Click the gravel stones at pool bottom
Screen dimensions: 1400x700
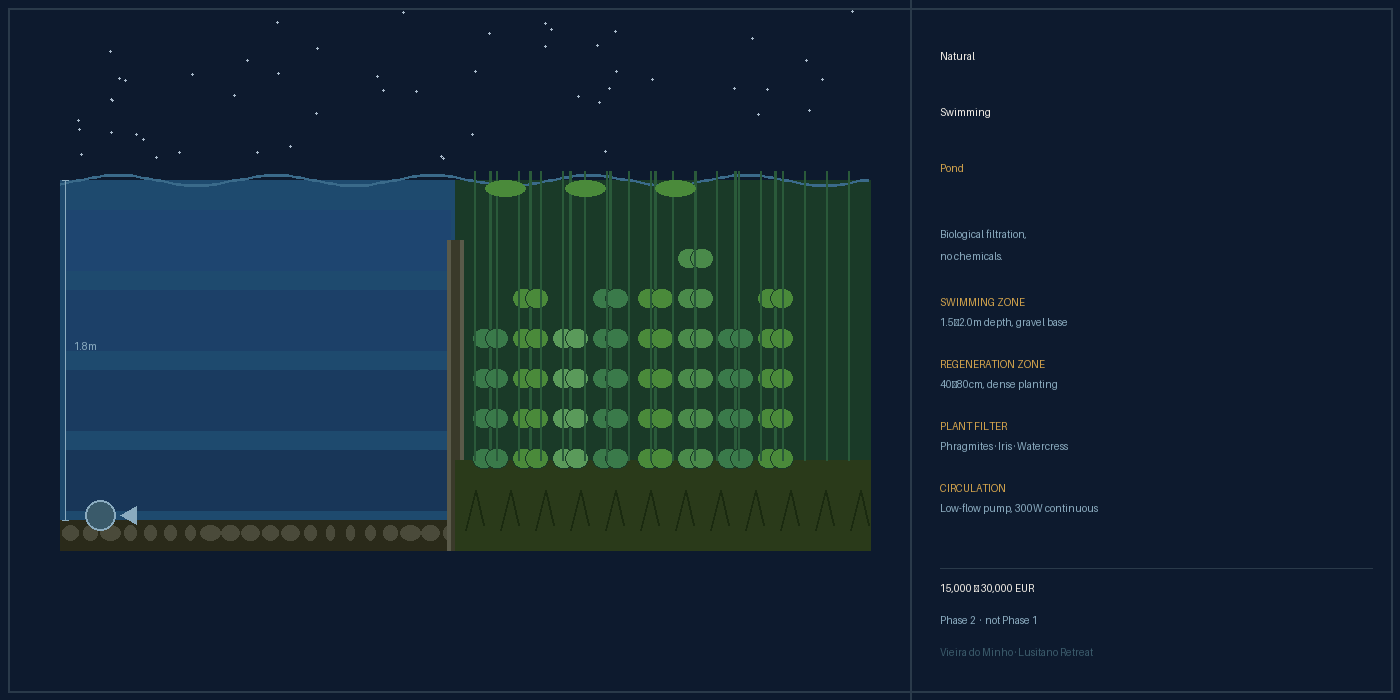pyautogui.click(x=250, y=533)
